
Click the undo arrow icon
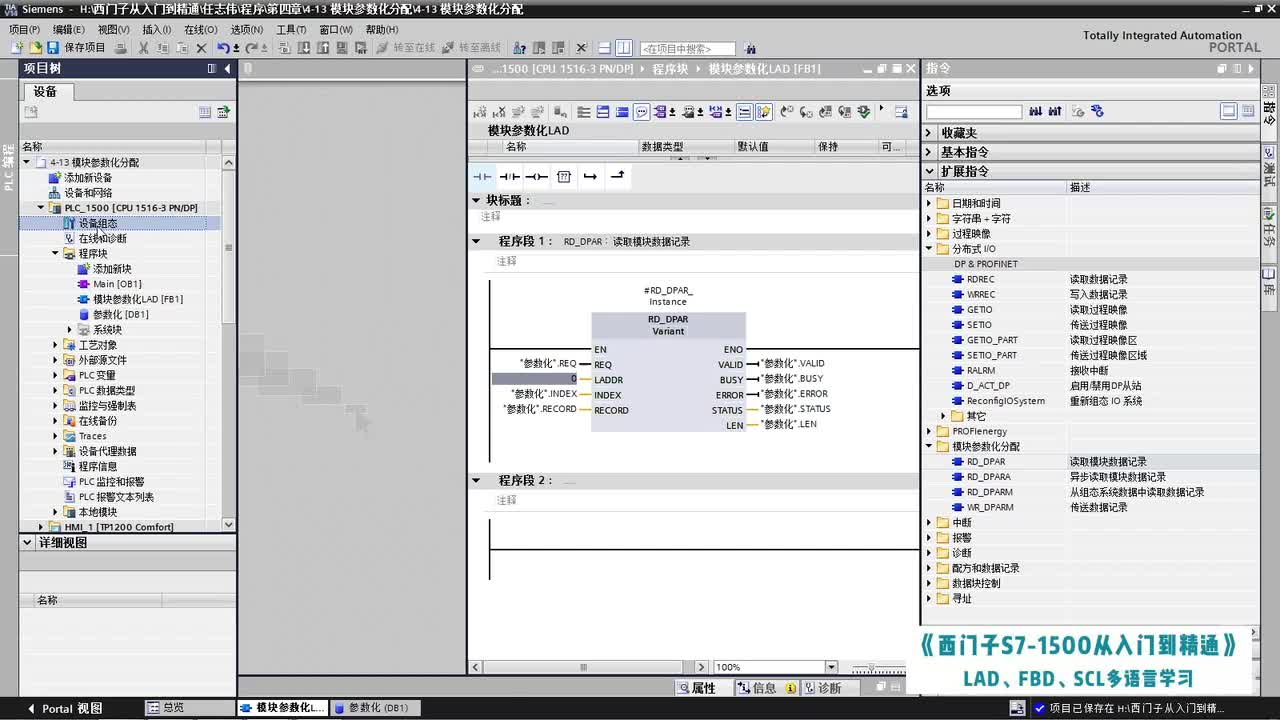pos(223,48)
